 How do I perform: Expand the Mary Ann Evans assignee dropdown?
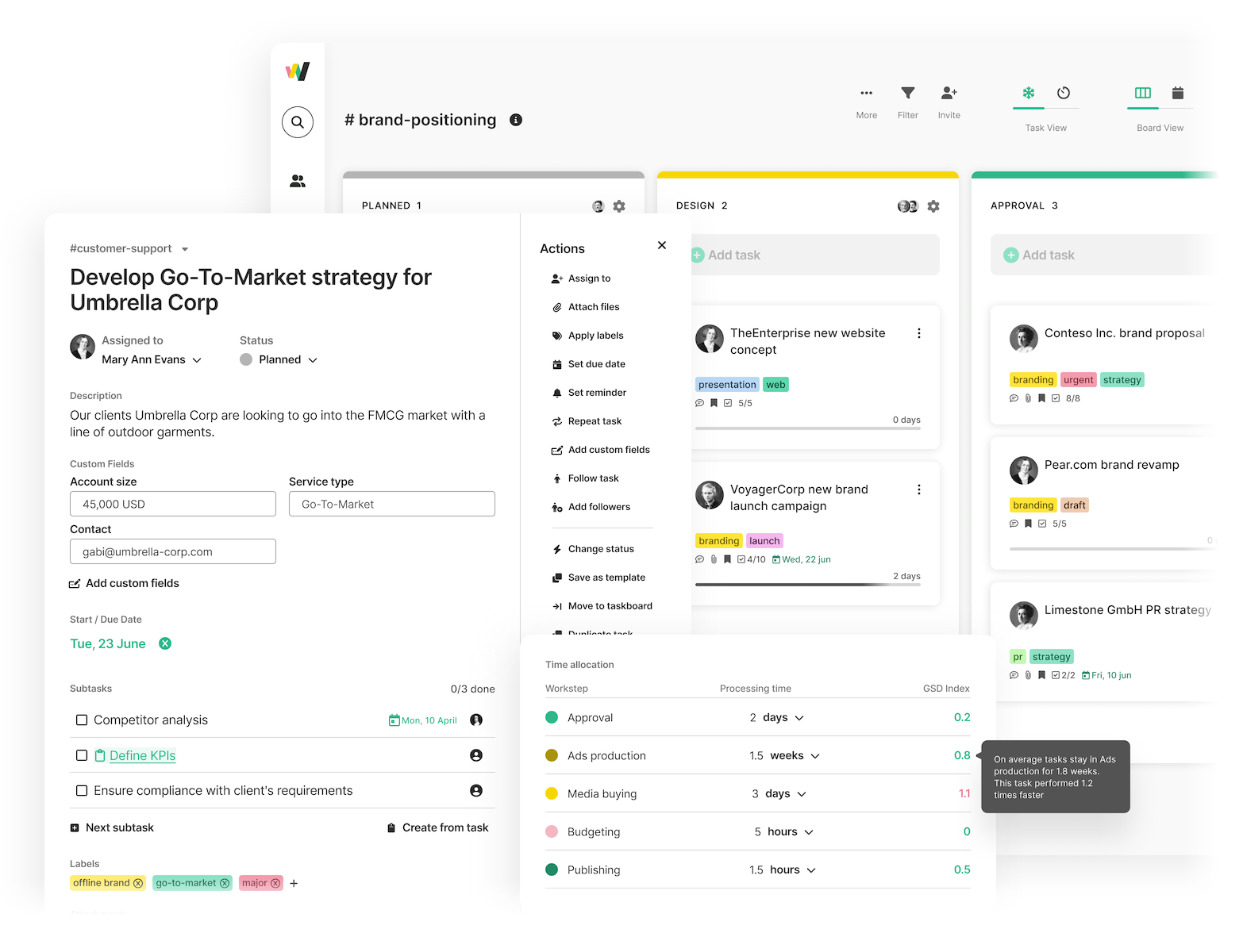tap(197, 360)
